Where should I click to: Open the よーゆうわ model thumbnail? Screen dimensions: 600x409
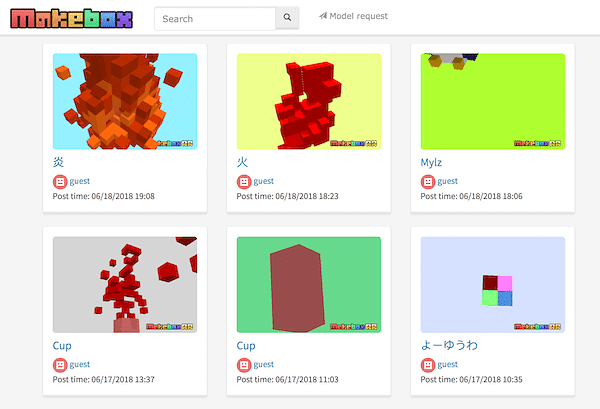point(492,284)
